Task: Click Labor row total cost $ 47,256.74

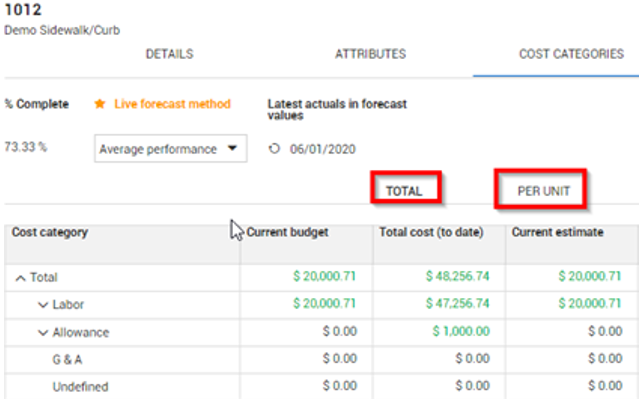Action: click(458, 303)
